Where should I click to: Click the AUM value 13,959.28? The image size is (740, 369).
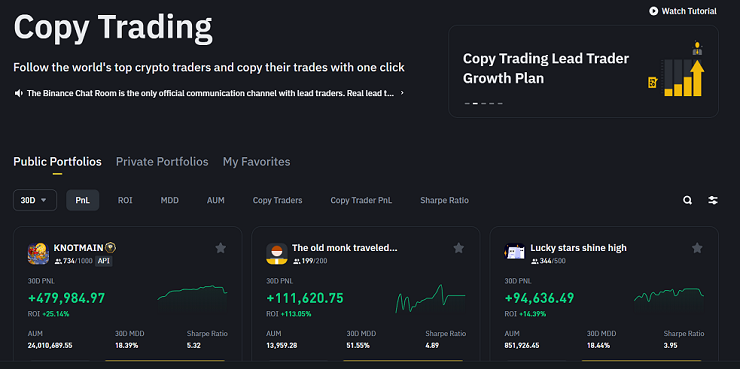(282, 345)
